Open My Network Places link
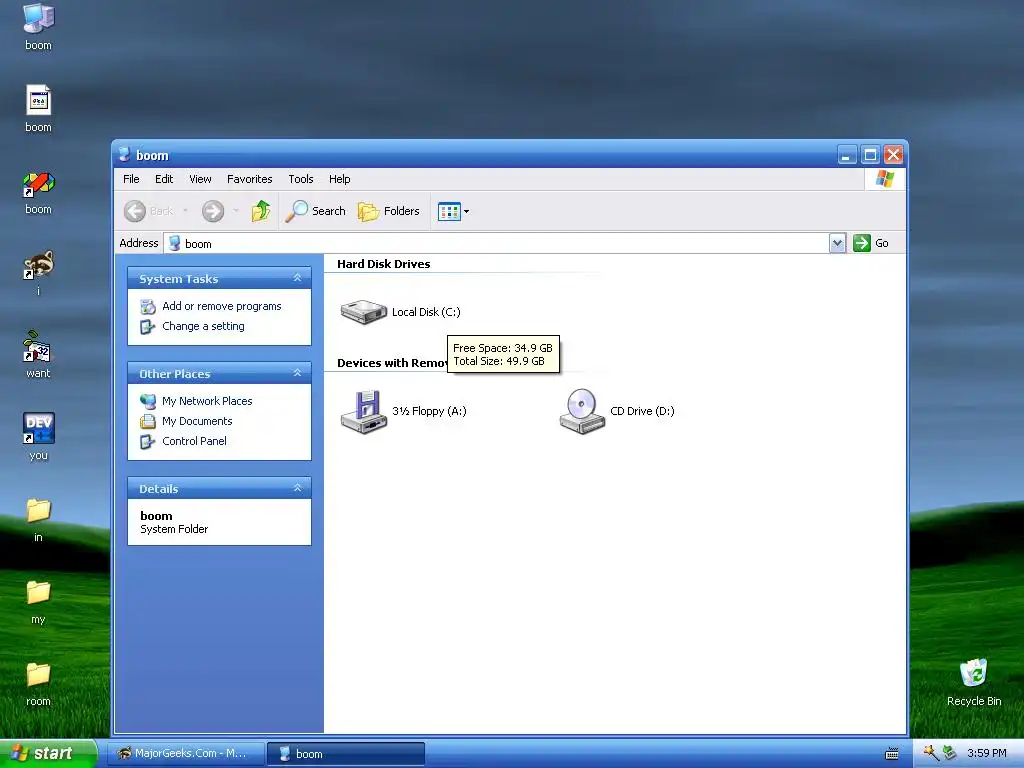Image resolution: width=1024 pixels, height=768 pixels. (x=207, y=401)
